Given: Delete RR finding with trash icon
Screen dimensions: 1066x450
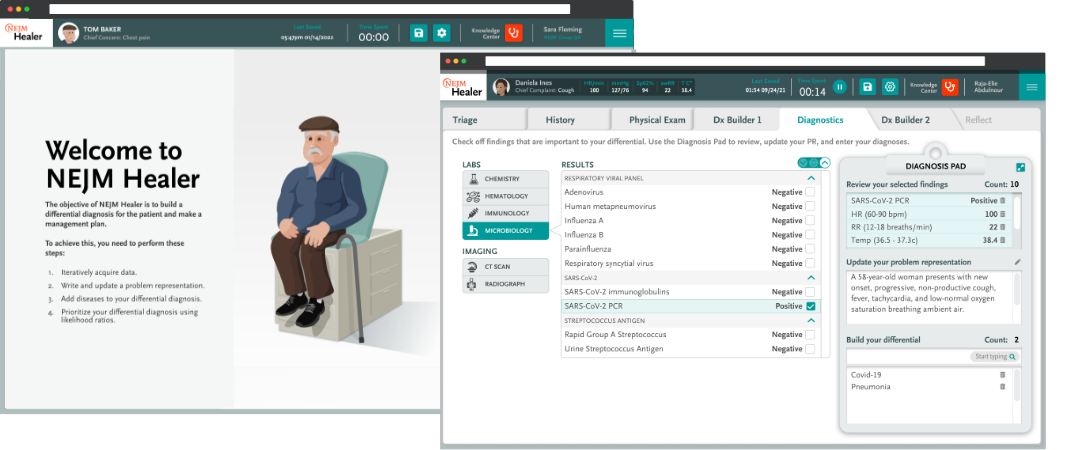Looking at the screenshot, I should [x=1002, y=227].
